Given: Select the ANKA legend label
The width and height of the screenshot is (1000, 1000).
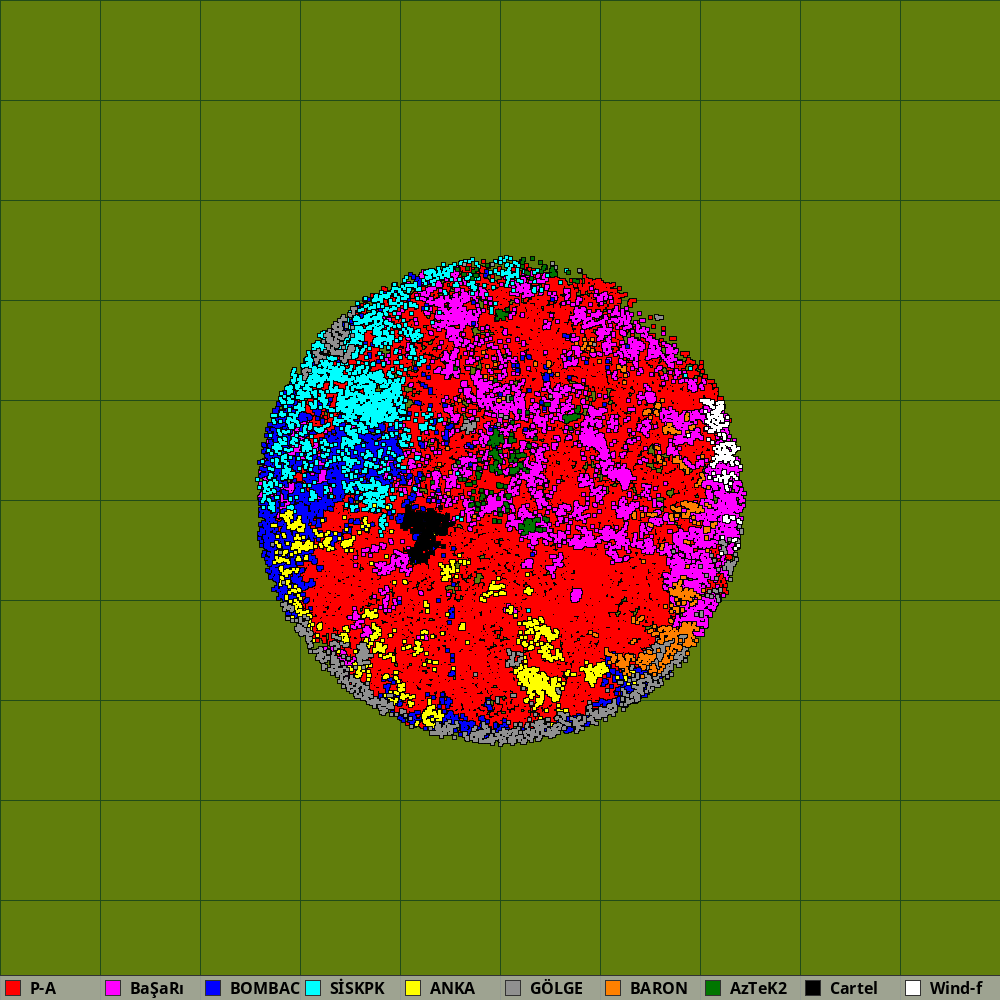Looking at the screenshot, I should pos(452,988).
